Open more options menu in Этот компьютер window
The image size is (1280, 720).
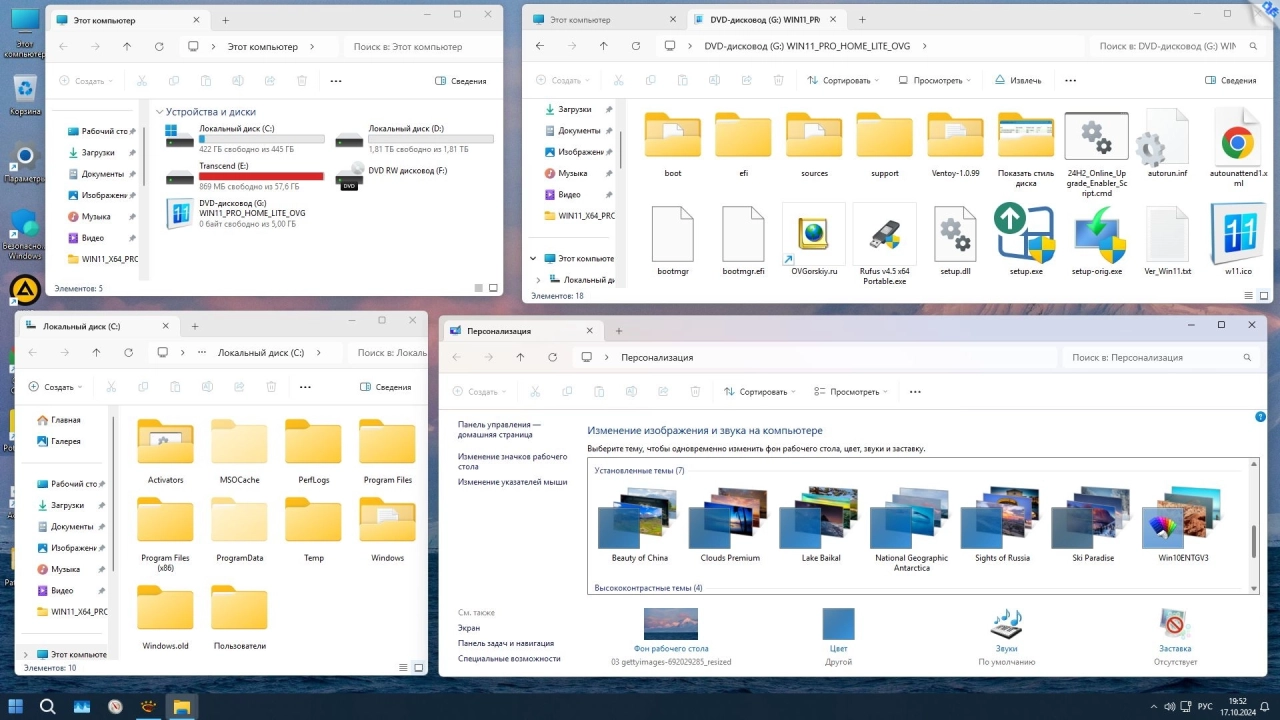[335, 81]
